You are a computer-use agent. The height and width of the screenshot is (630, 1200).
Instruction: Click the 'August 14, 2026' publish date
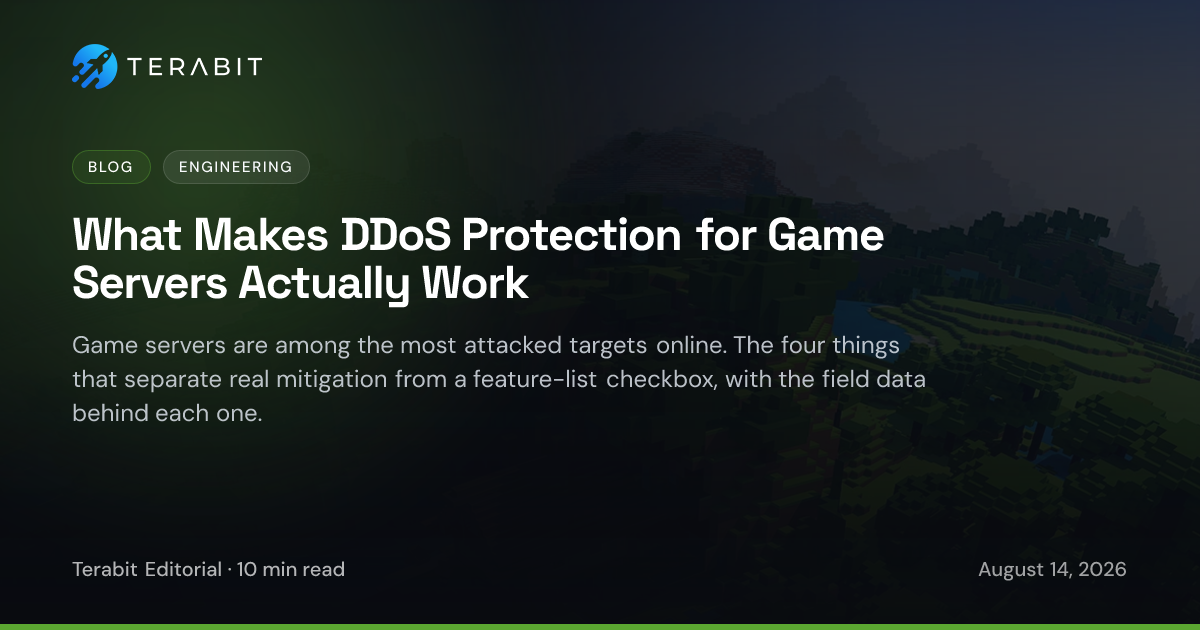[x=1052, y=569]
